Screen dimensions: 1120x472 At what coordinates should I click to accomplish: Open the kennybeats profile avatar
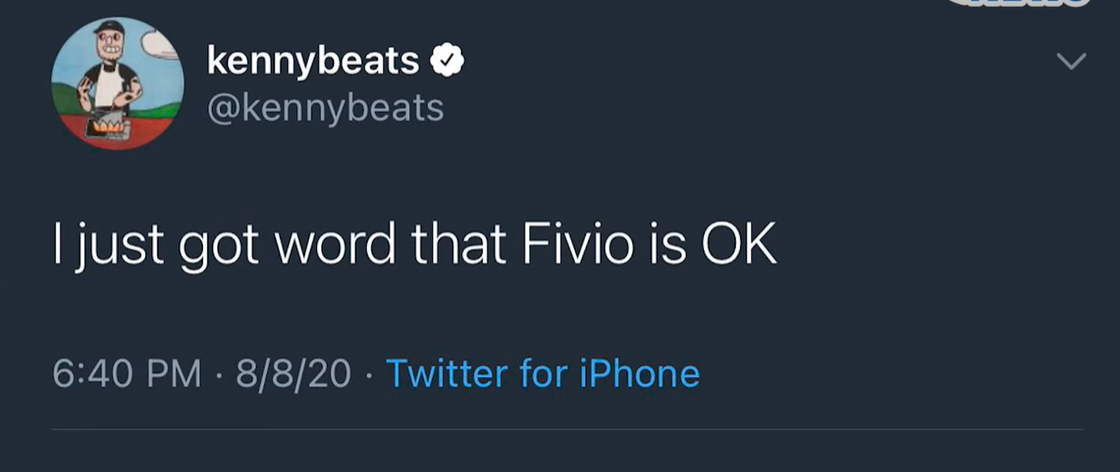click(x=118, y=84)
